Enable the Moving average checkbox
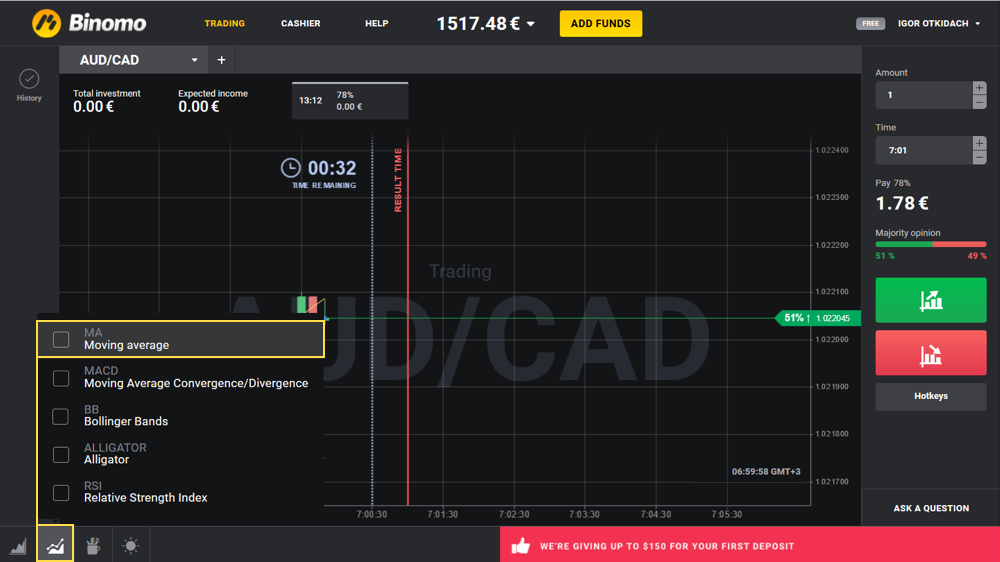 tap(61, 340)
